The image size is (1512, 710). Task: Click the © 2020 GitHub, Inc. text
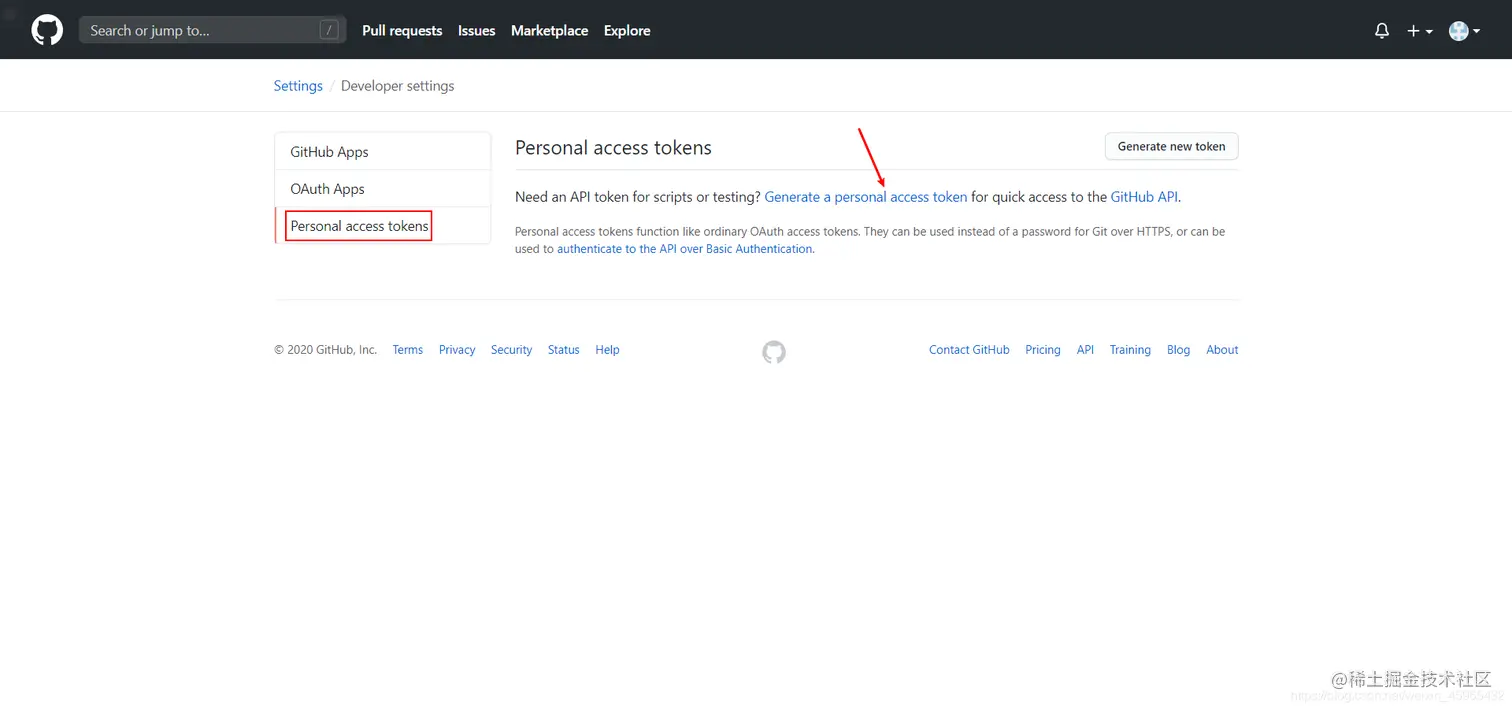click(x=326, y=350)
